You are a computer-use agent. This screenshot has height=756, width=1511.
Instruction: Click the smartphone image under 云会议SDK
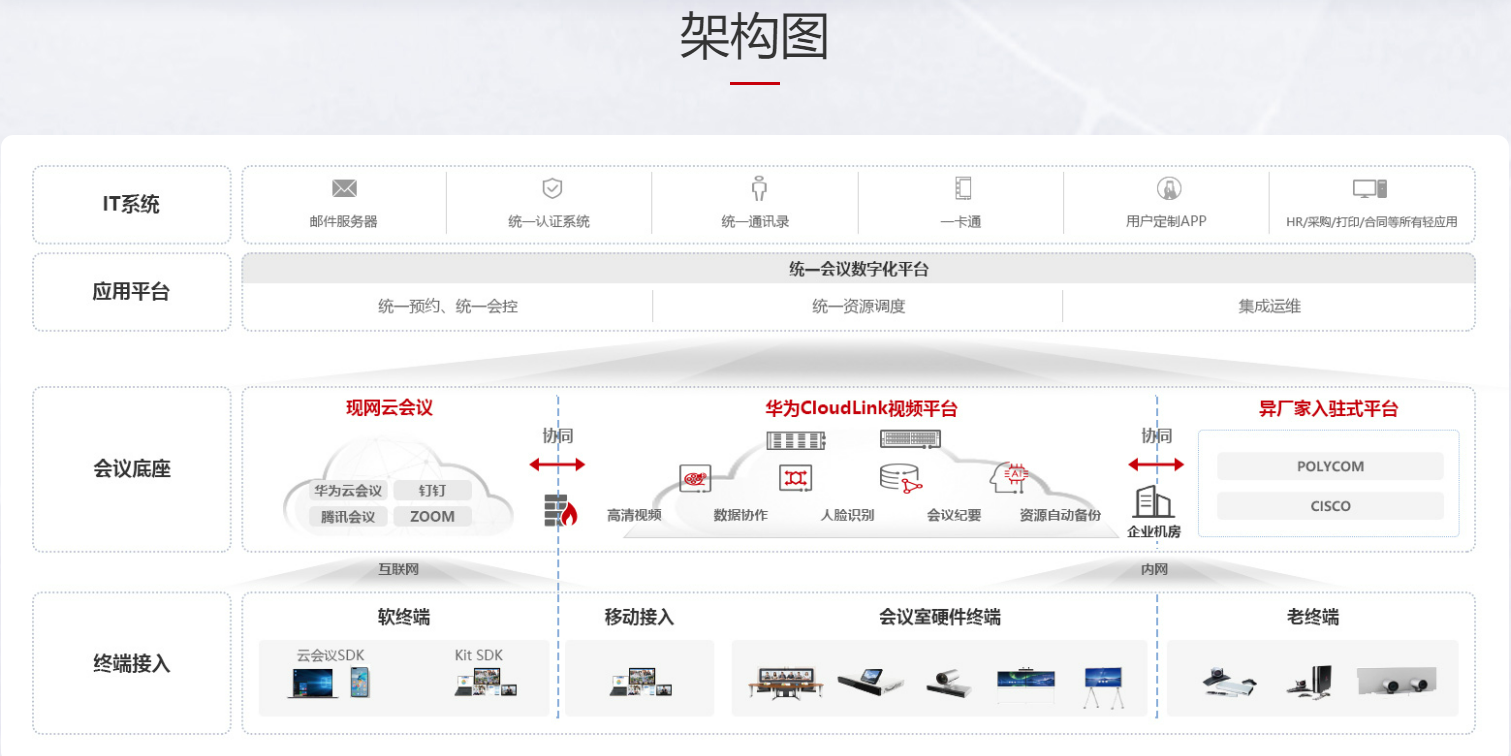[360, 682]
